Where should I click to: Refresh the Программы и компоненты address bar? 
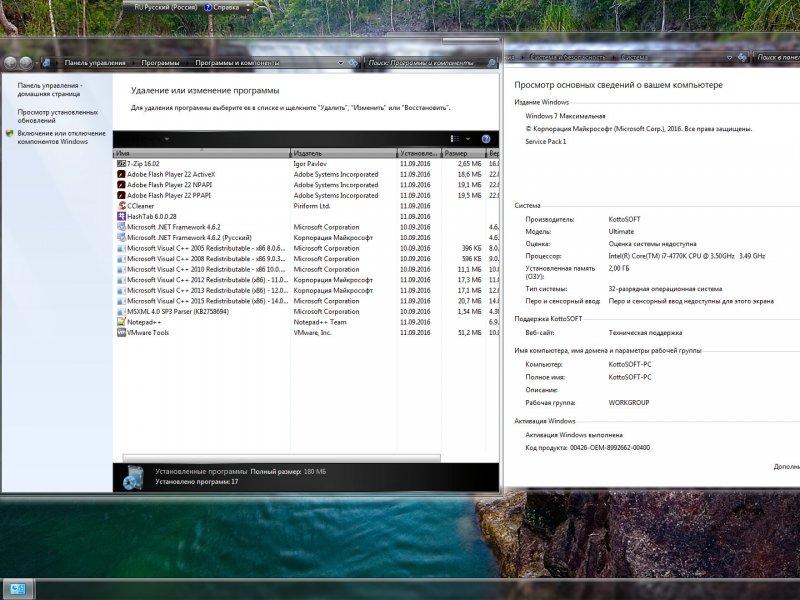[x=354, y=63]
